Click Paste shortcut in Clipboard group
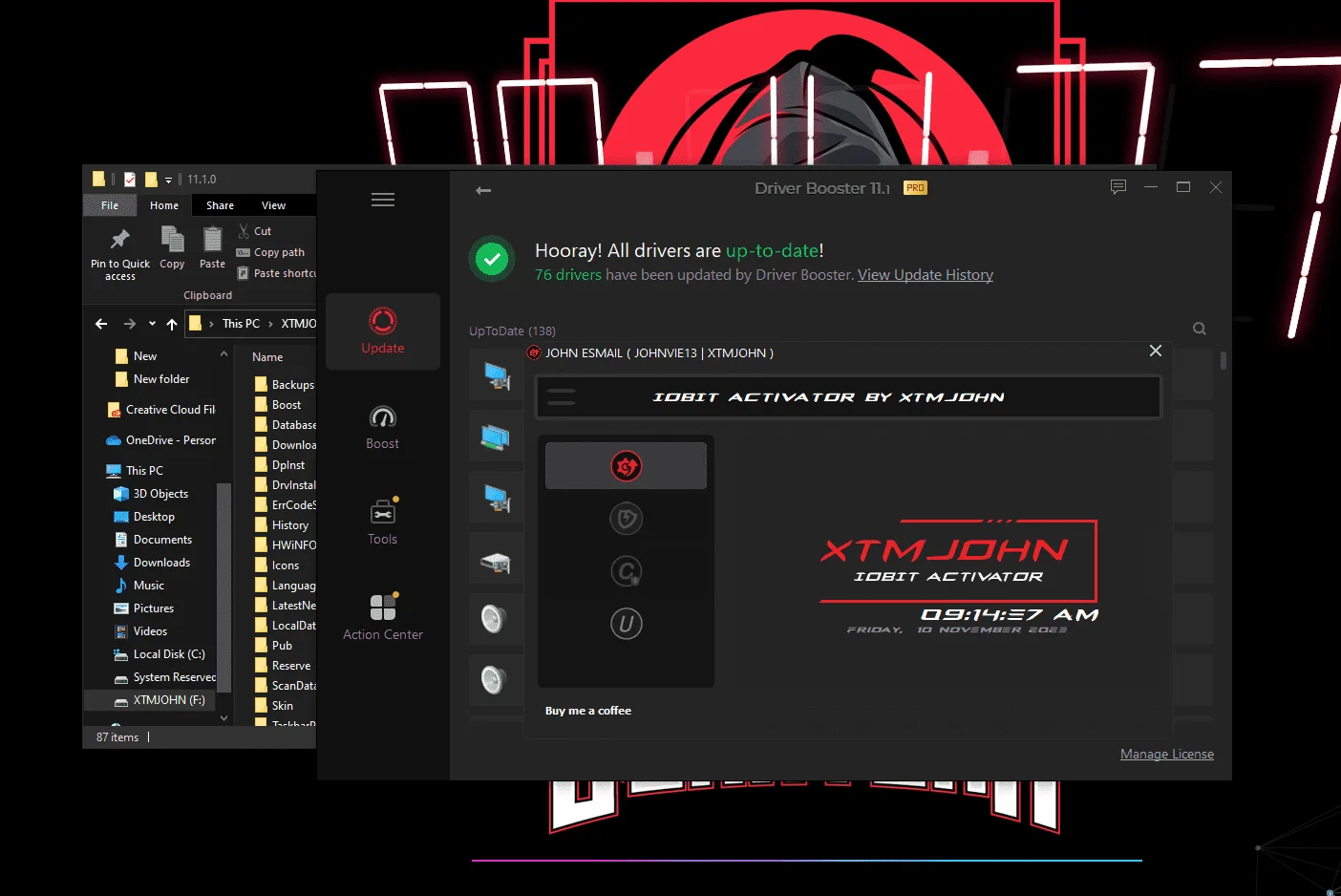The height and width of the screenshot is (896, 1341). 276,273
